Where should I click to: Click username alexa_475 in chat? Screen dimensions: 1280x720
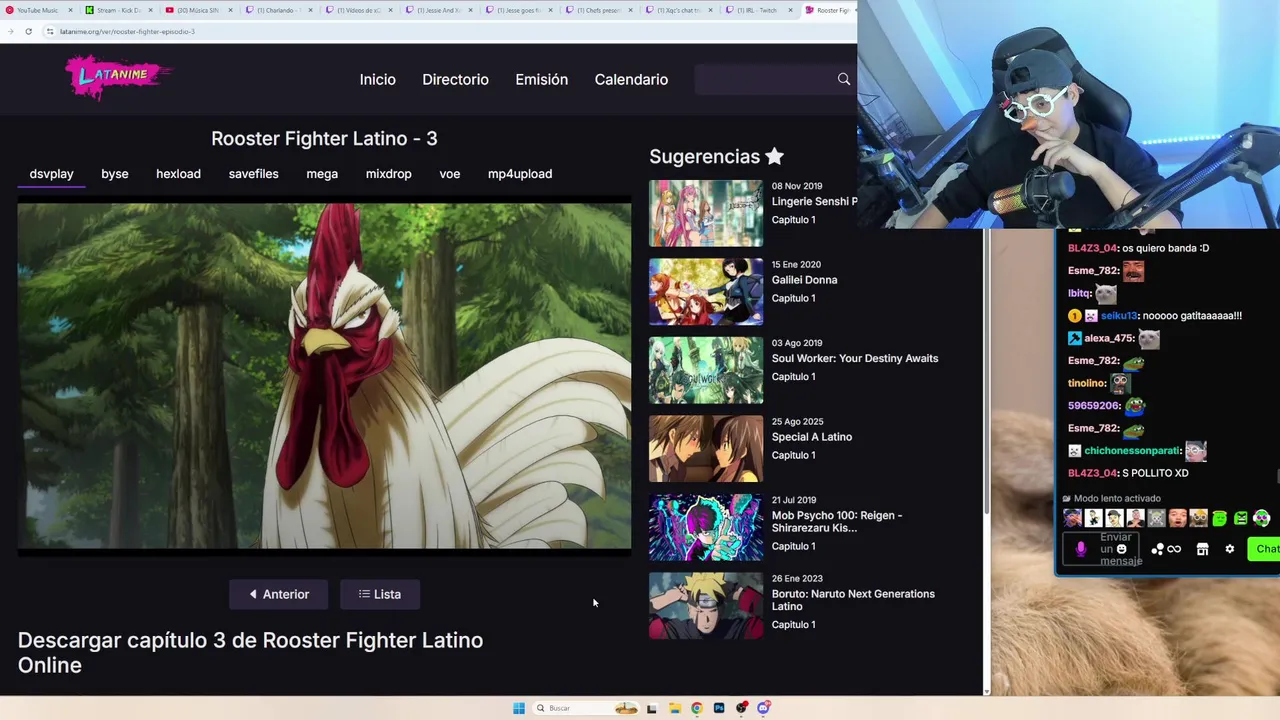pos(1108,338)
